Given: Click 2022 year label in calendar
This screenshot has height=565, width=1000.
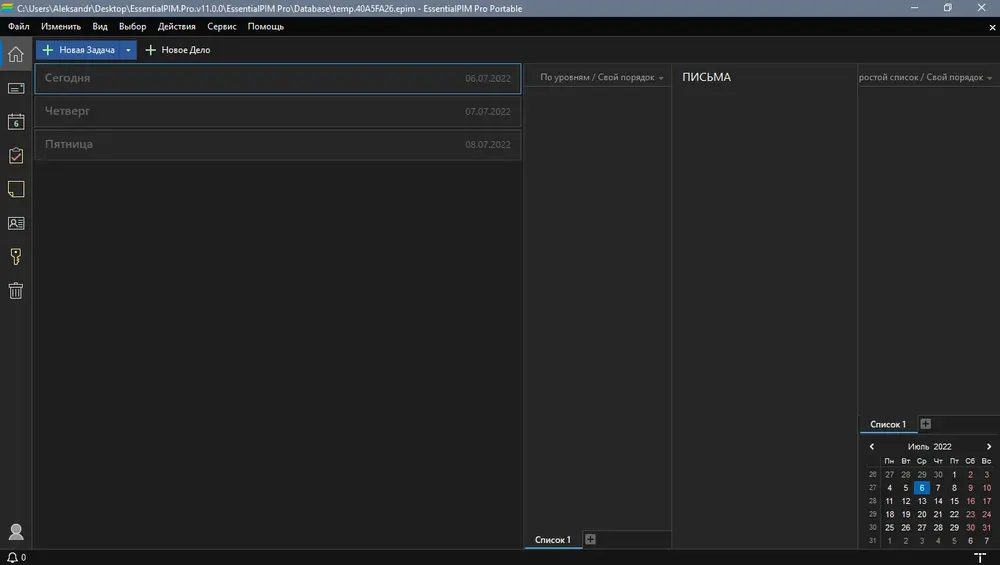Looking at the screenshot, I should tap(943, 446).
